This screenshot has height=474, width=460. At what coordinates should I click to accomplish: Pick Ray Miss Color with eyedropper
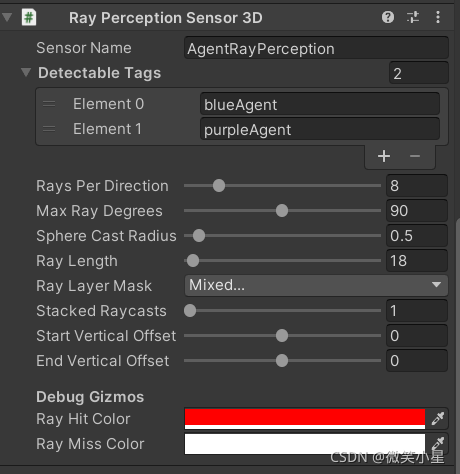coord(438,443)
